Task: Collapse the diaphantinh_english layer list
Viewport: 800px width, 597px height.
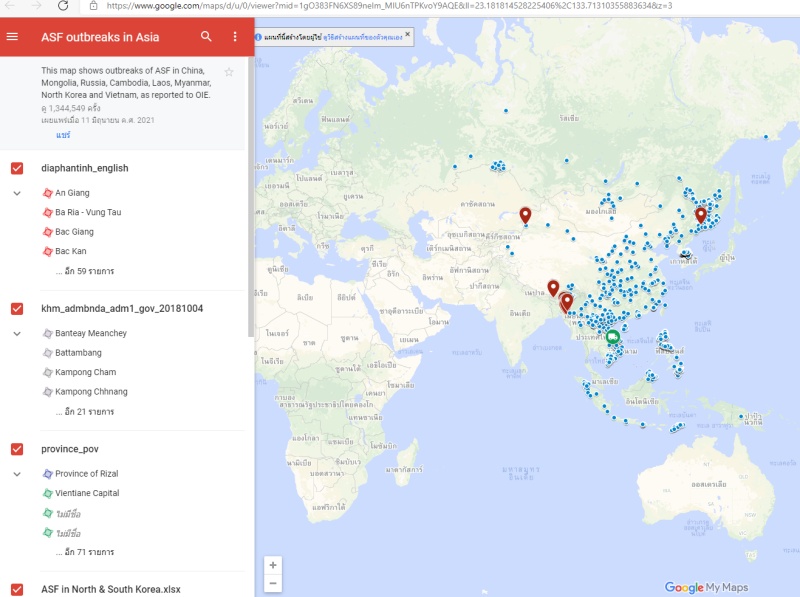Action: (17, 193)
